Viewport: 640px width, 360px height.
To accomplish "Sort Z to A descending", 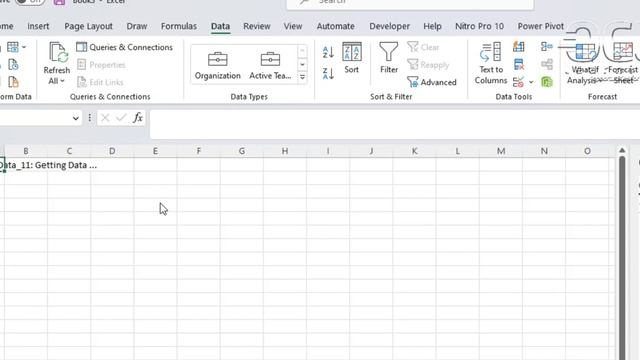I will (x=328, y=73).
